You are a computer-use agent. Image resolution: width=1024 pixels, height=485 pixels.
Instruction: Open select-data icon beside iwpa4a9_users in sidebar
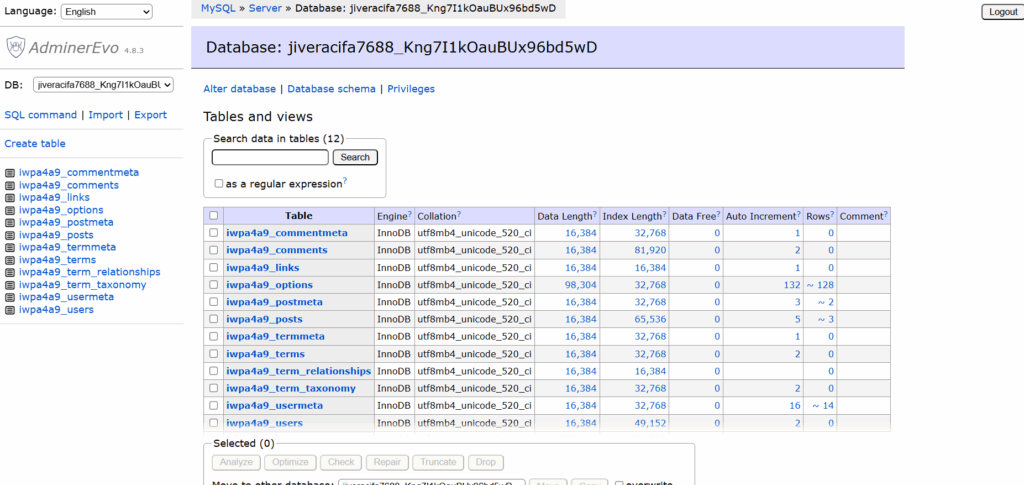pyautogui.click(x=10, y=309)
